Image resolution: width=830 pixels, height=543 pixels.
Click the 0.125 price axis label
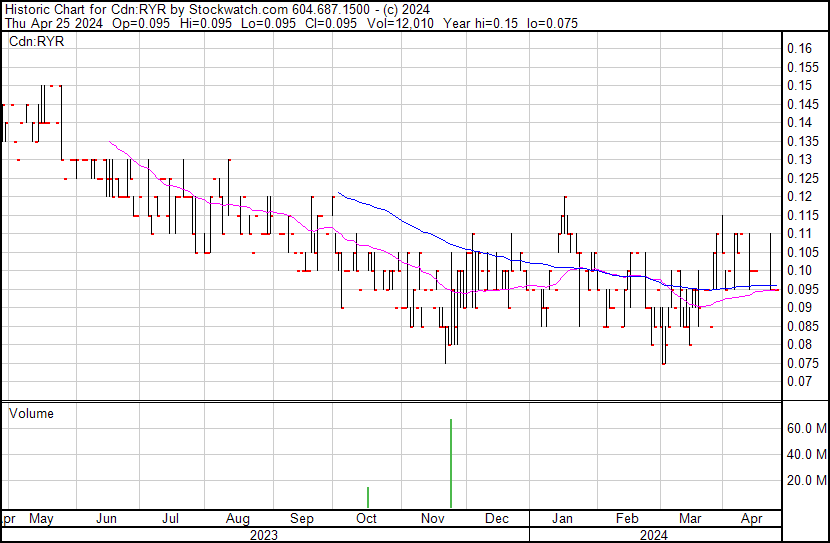803,178
